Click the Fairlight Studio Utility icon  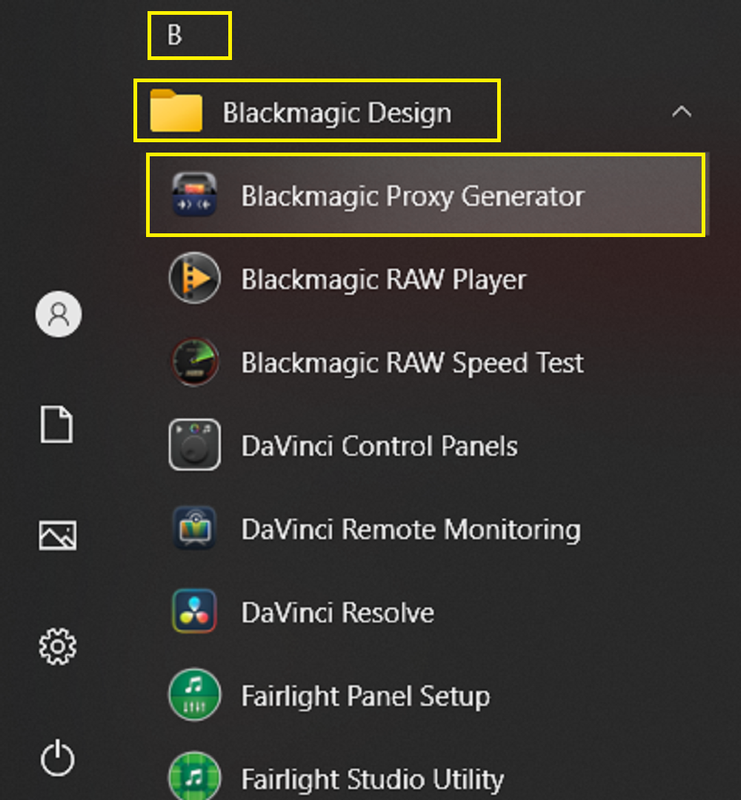pos(194,777)
